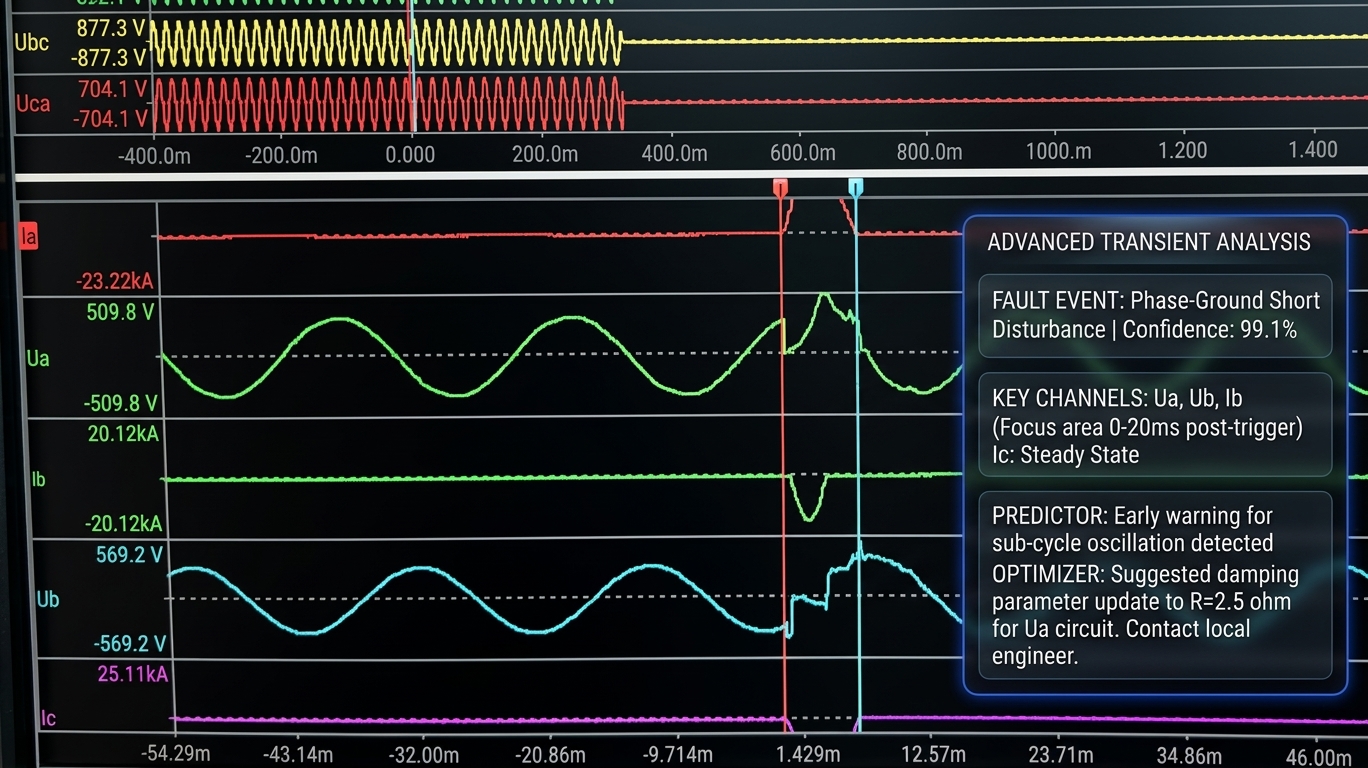Select the Ubc channel label

33,42
